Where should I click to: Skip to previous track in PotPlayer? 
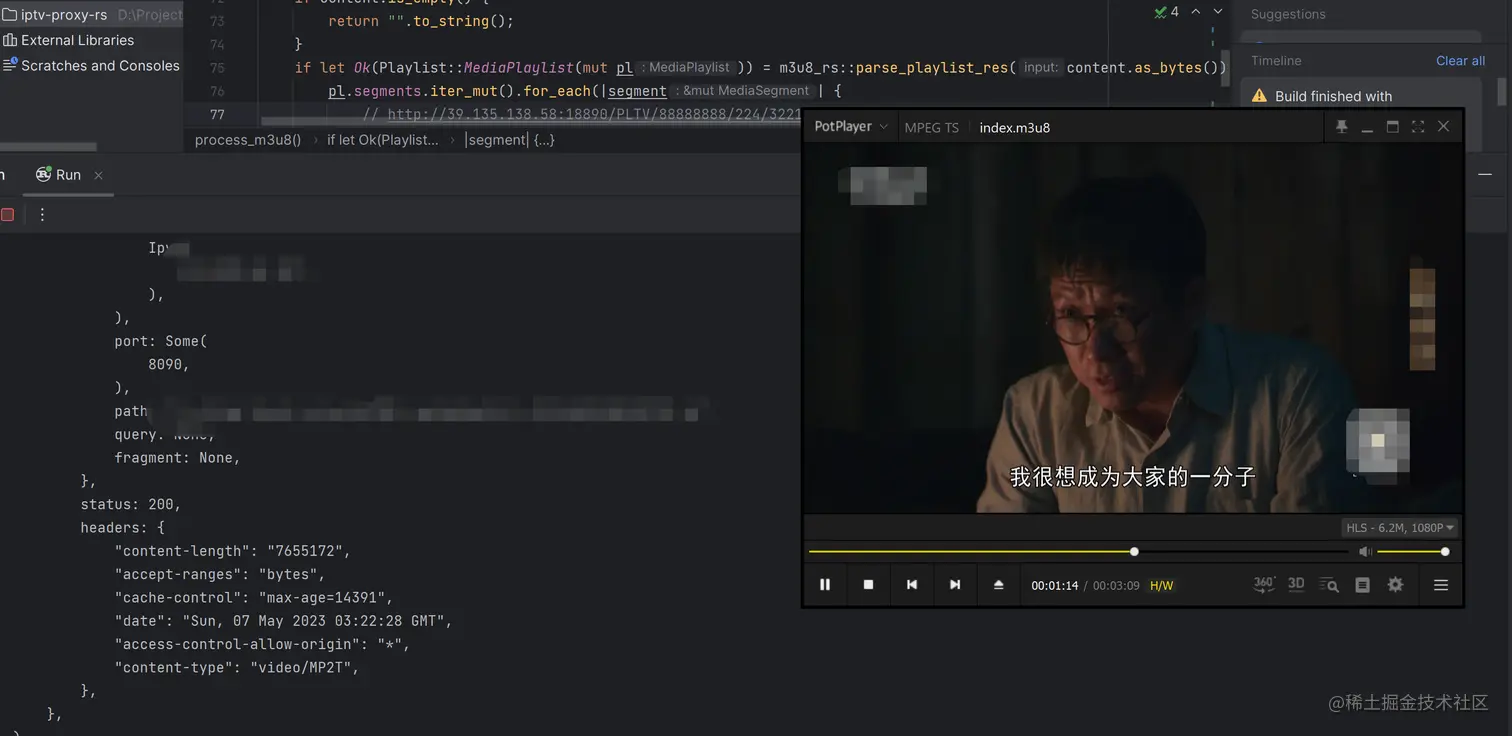(912, 585)
